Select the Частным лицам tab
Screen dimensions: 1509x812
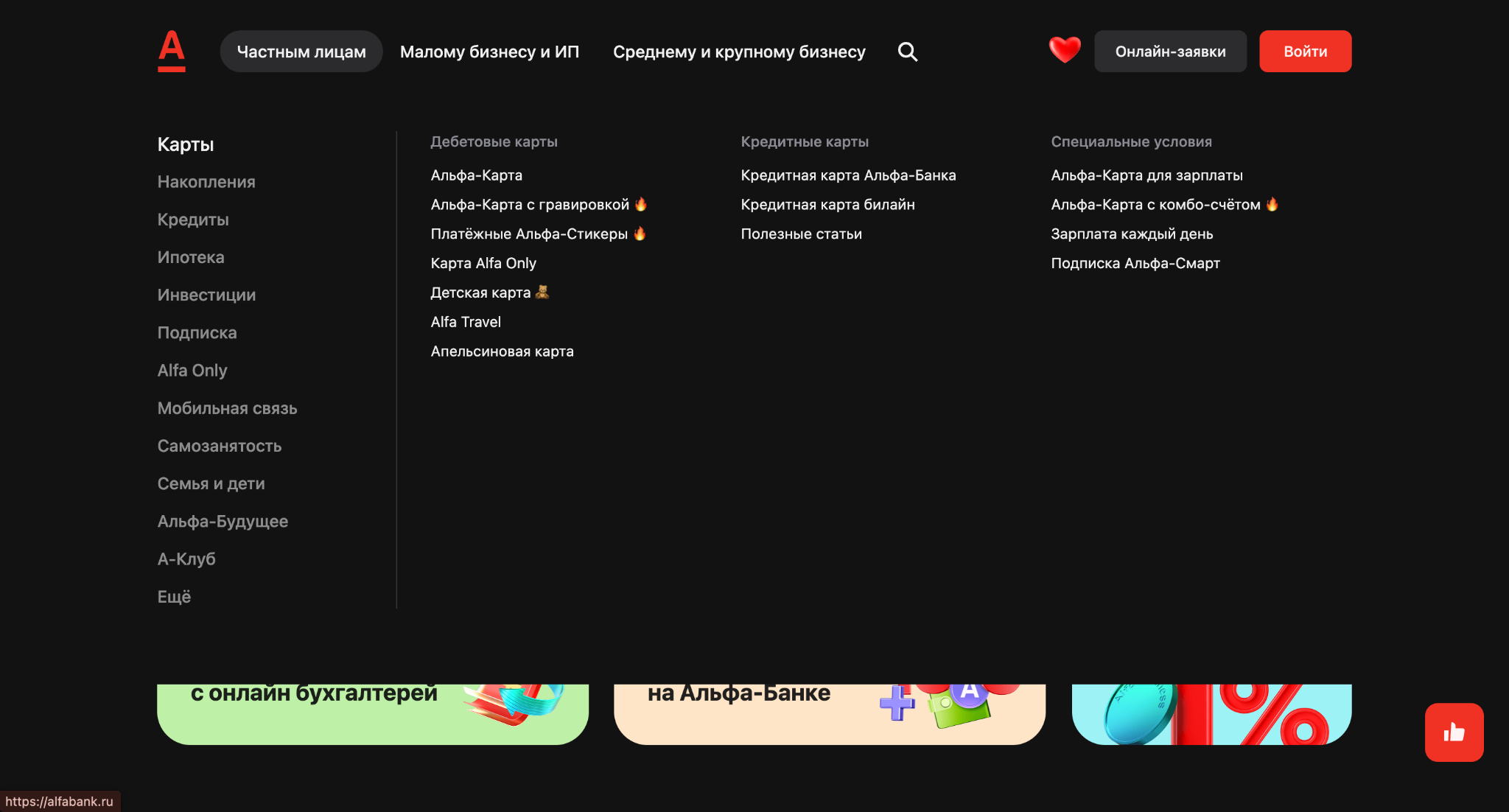point(301,52)
